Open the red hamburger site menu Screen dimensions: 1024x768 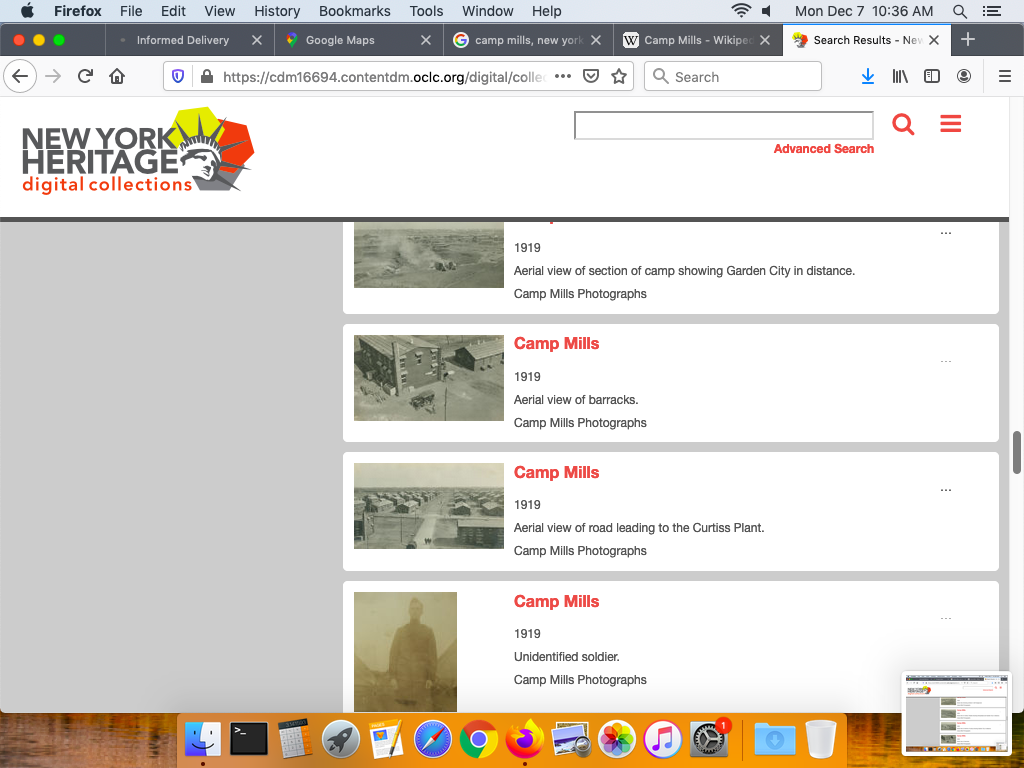[950, 124]
